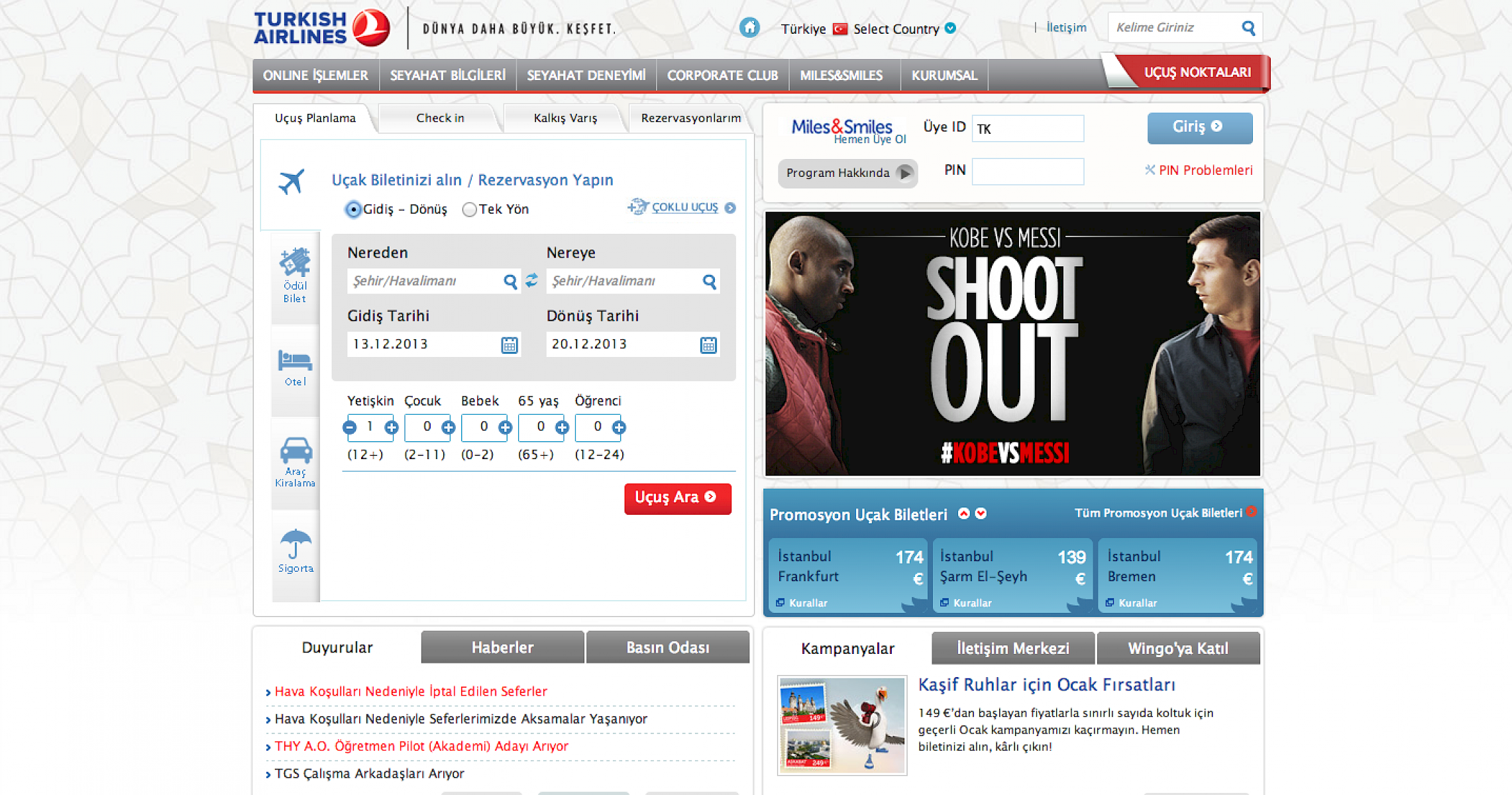The width and height of the screenshot is (1512, 795).
Task: Select Gidiş - Dönüş radio button
Action: pyautogui.click(x=353, y=209)
